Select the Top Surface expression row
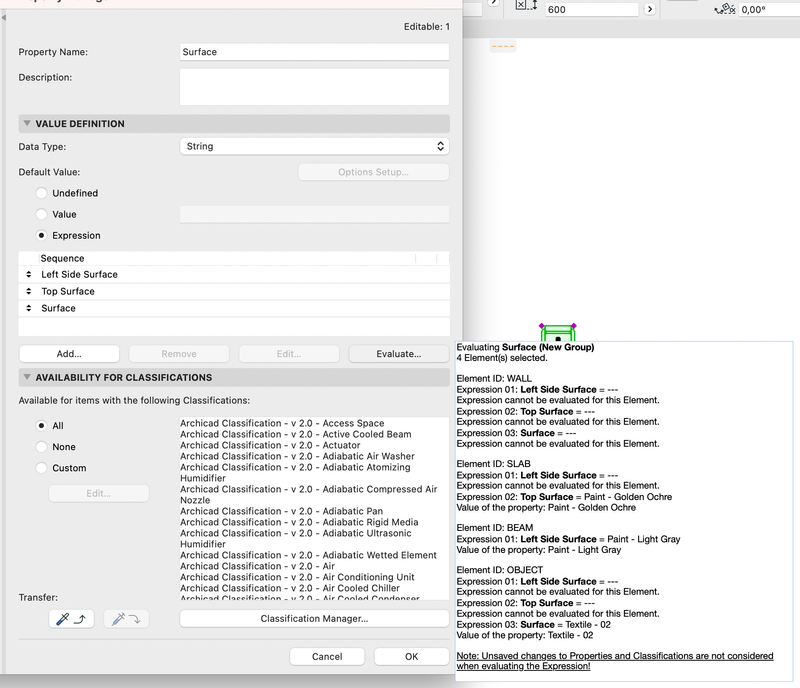Image resolution: width=800 pixels, height=688 pixels. (x=234, y=291)
